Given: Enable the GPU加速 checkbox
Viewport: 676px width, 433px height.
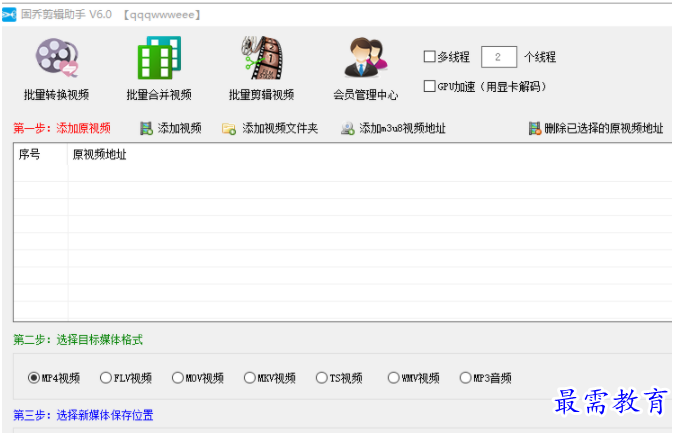Looking at the screenshot, I should tap(429, 86).
